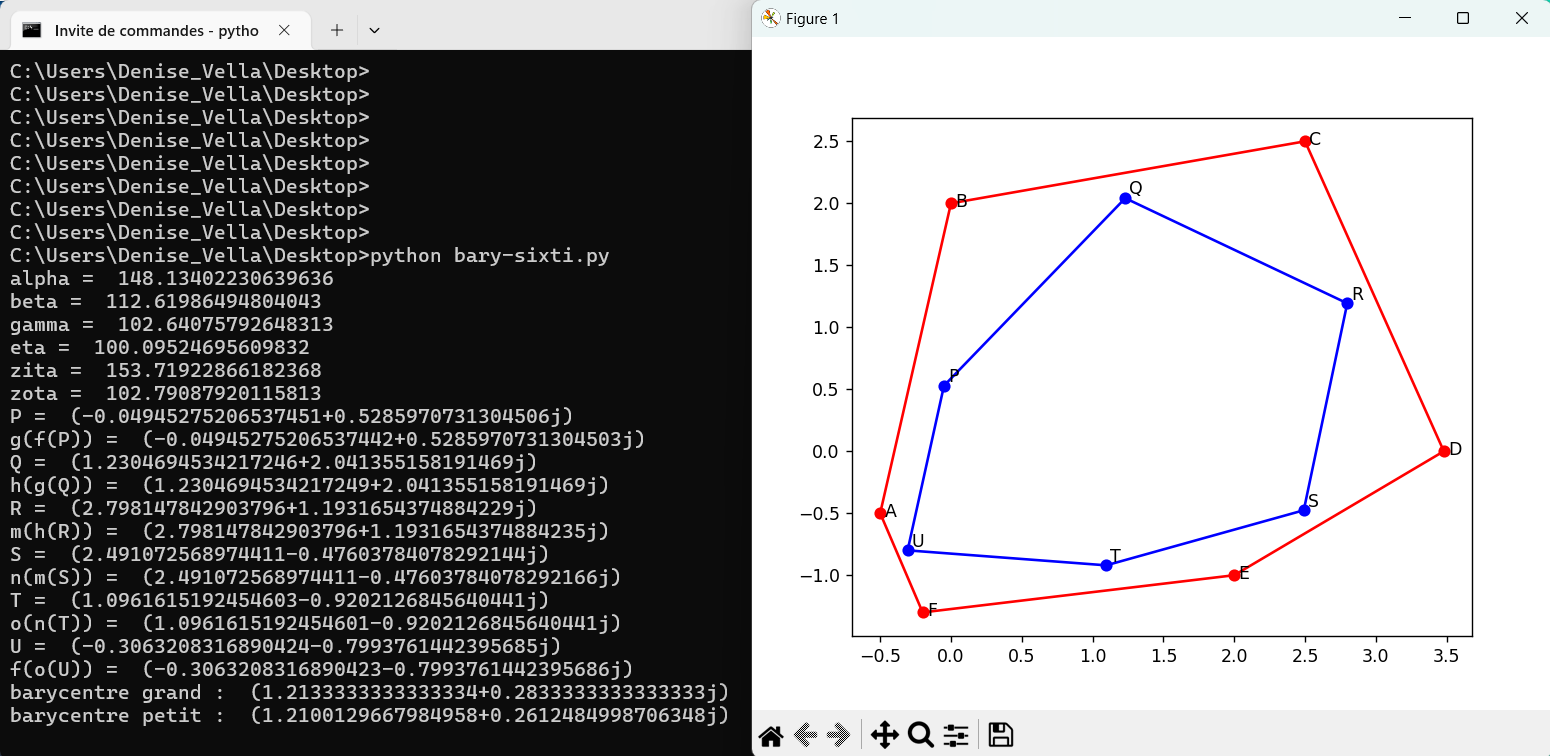Expand the terminal profile dropdown chevron

coord(374,30)
